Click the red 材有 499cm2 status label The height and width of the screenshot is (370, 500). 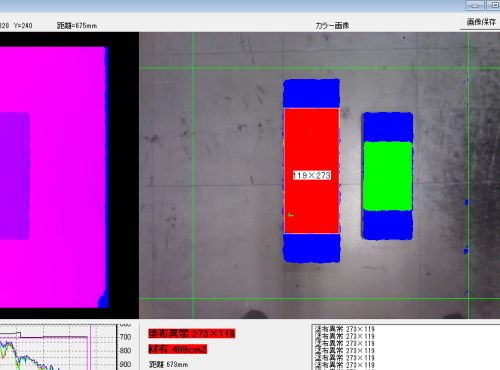(178, 349)
